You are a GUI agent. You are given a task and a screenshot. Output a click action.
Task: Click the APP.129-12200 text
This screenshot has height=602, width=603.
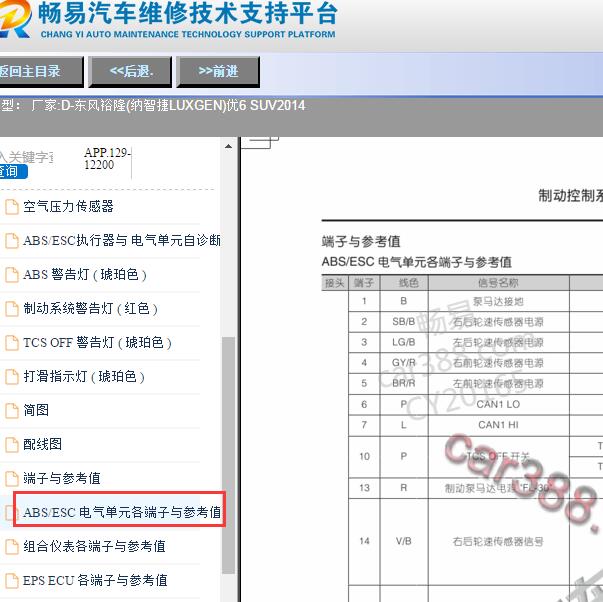[107, 158]
